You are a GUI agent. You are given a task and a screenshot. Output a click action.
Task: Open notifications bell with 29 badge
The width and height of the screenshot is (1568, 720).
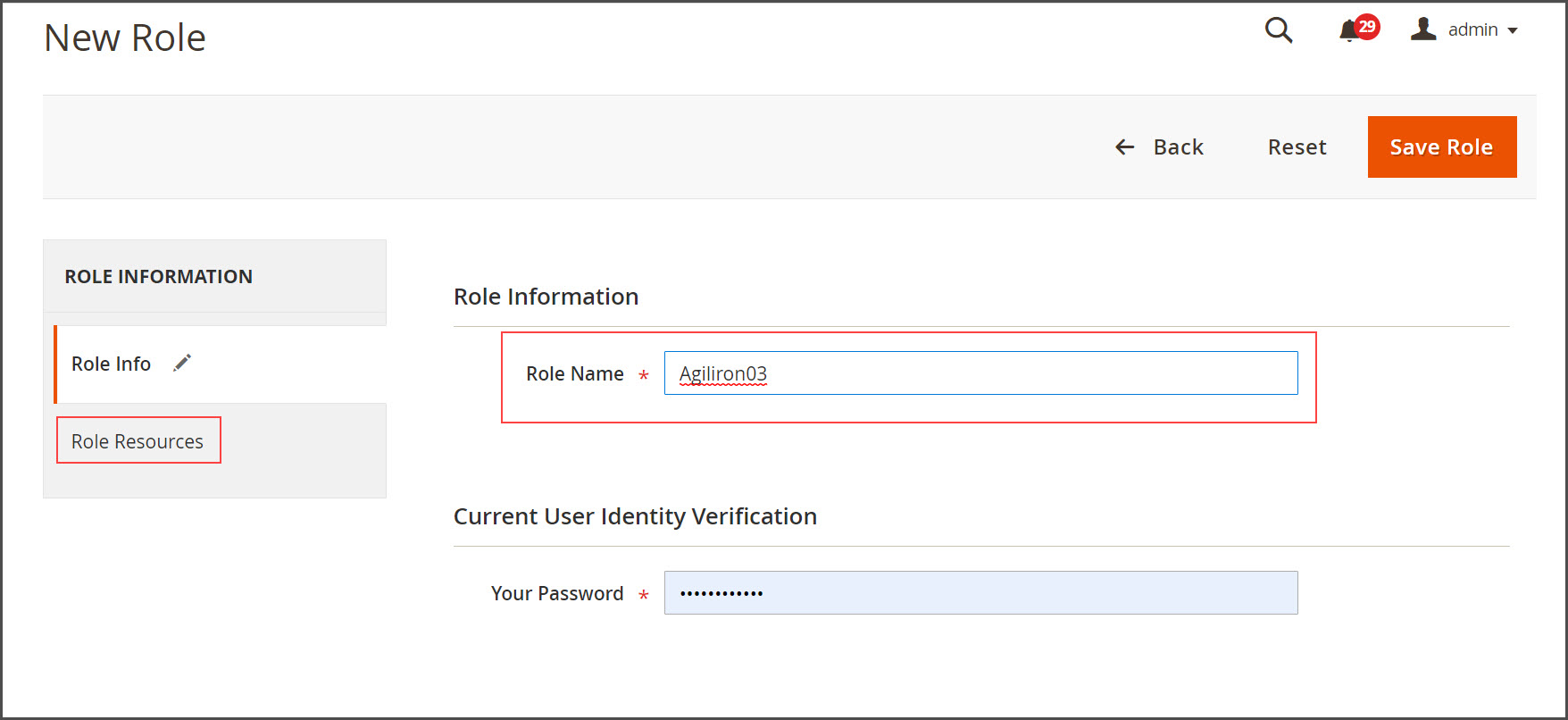pyautogui.click(x=1358, y=29)
